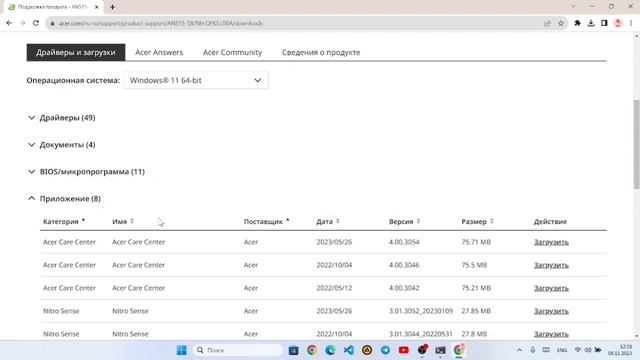Image resolution: width=640 pixels, height=360 pixels.
Task: Collapse the Приложение (8) section
Action: tap(64, 199)
